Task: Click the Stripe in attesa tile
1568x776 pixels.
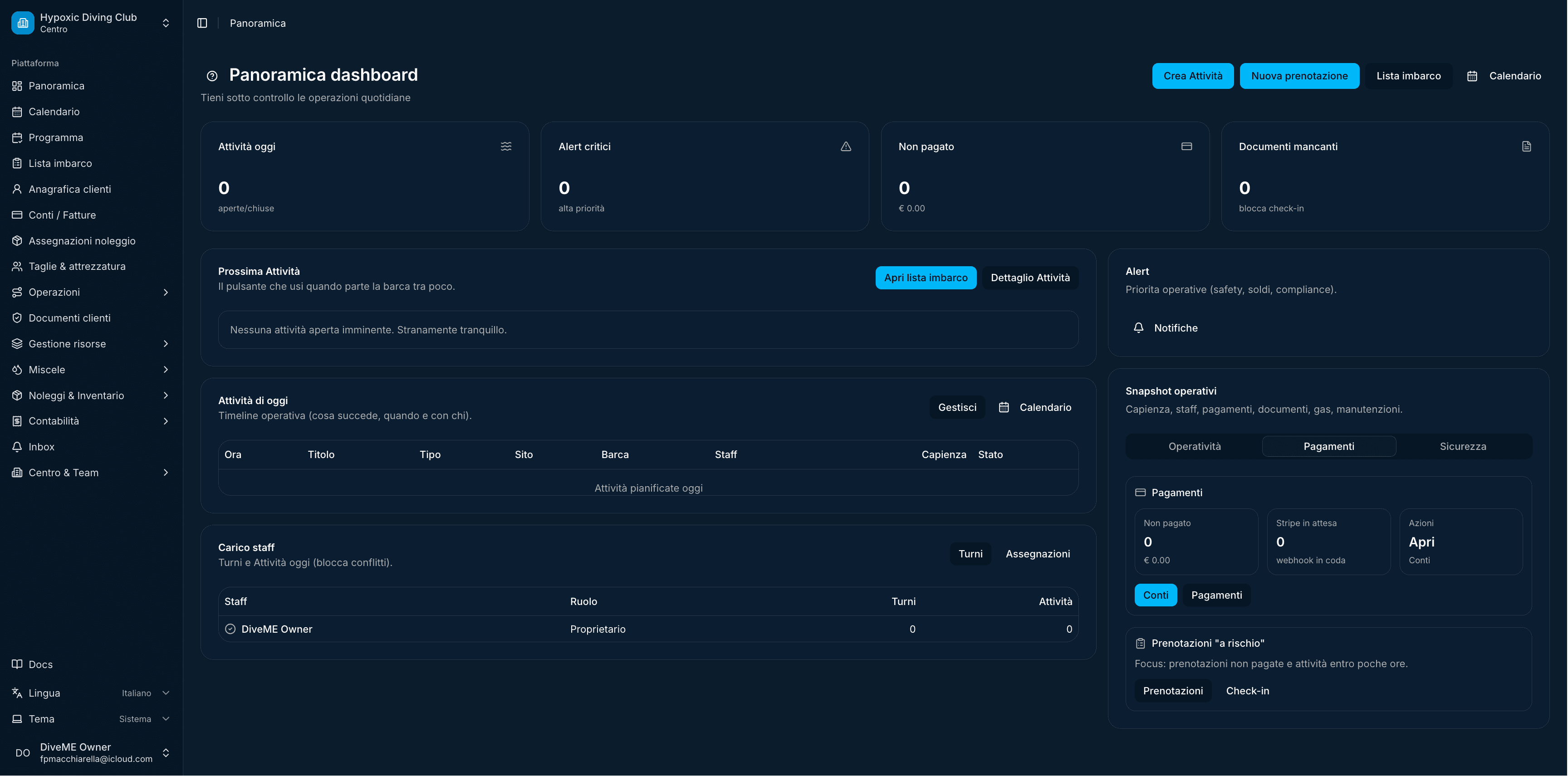Action: (1329, 542)
